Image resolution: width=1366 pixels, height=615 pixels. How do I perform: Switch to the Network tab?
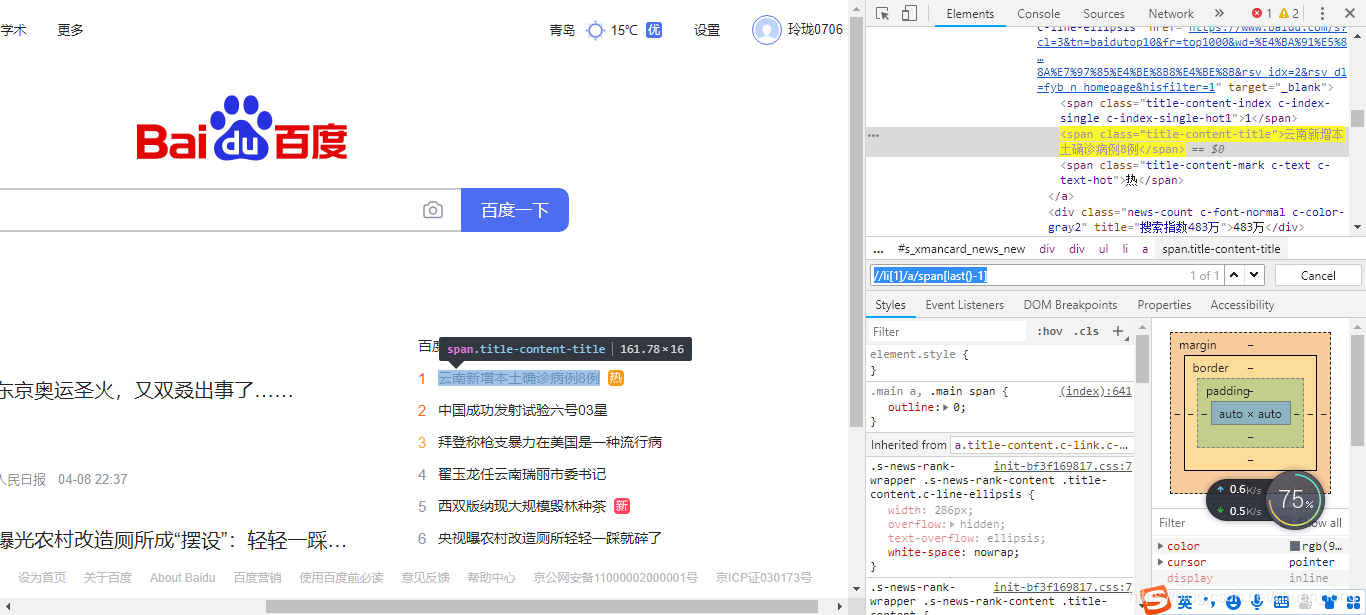(1171, 14)
